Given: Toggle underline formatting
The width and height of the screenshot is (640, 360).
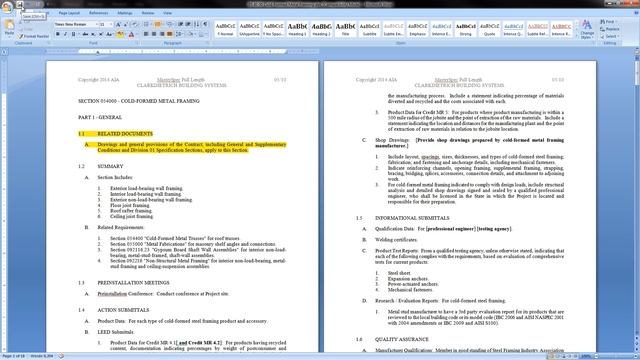Looking at the screenshot, I should click(x=73, y=34).
